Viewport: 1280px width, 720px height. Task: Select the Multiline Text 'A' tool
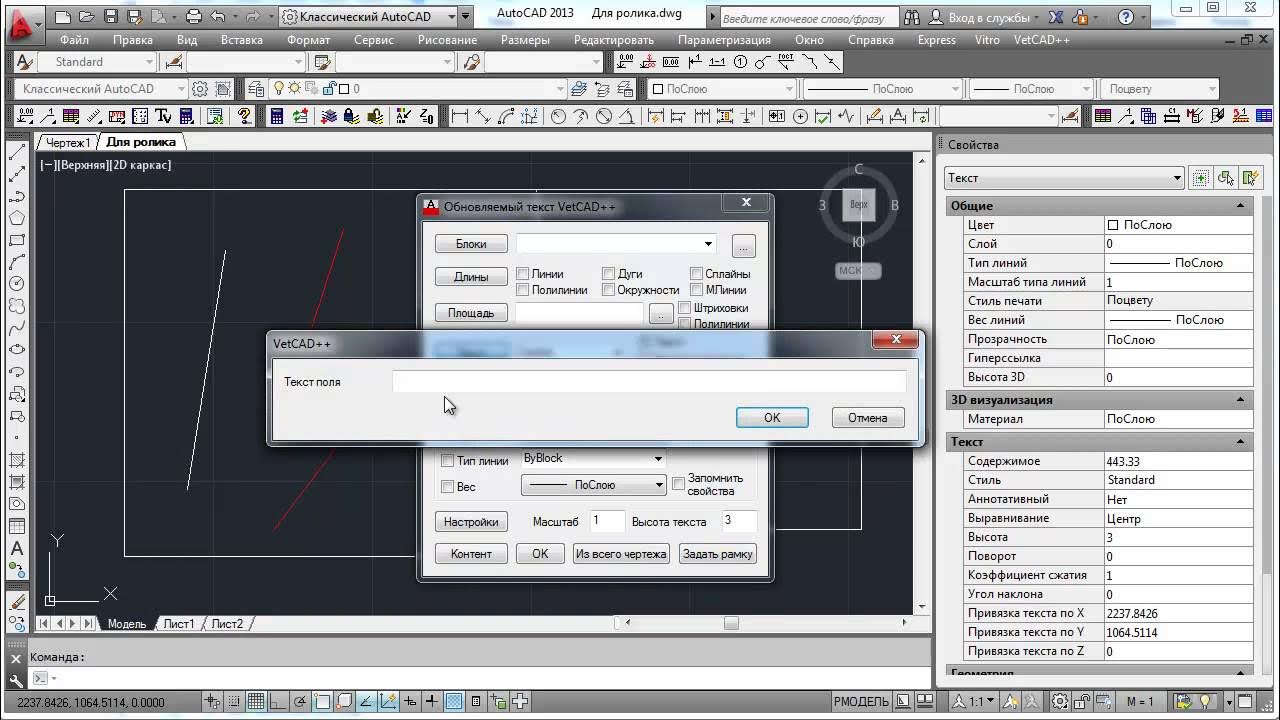pos(16,548)
